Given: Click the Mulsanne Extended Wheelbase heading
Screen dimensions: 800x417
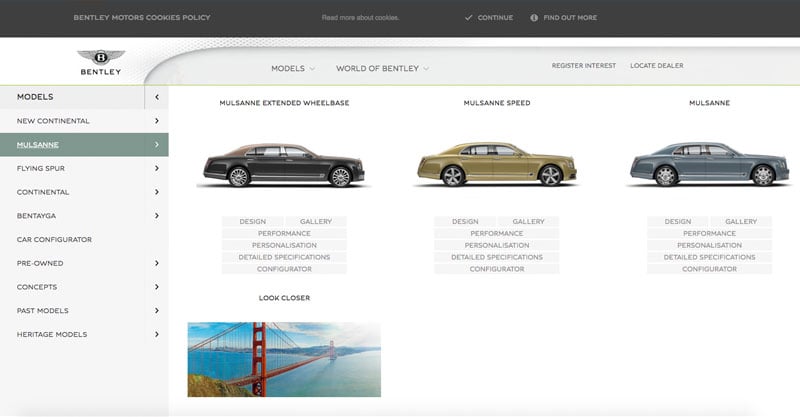Looking at the screenshot, I should pos(284,103).
